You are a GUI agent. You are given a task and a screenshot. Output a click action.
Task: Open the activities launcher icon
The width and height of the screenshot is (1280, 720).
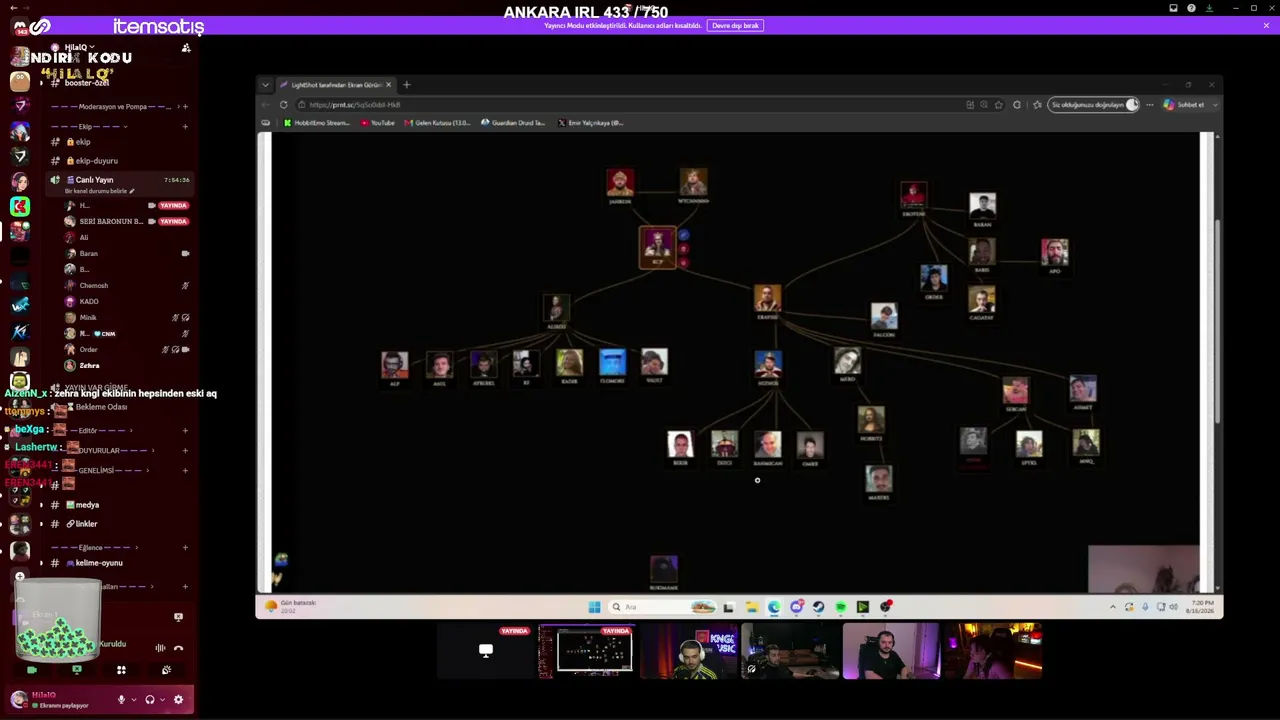click(x=121, y=670)
